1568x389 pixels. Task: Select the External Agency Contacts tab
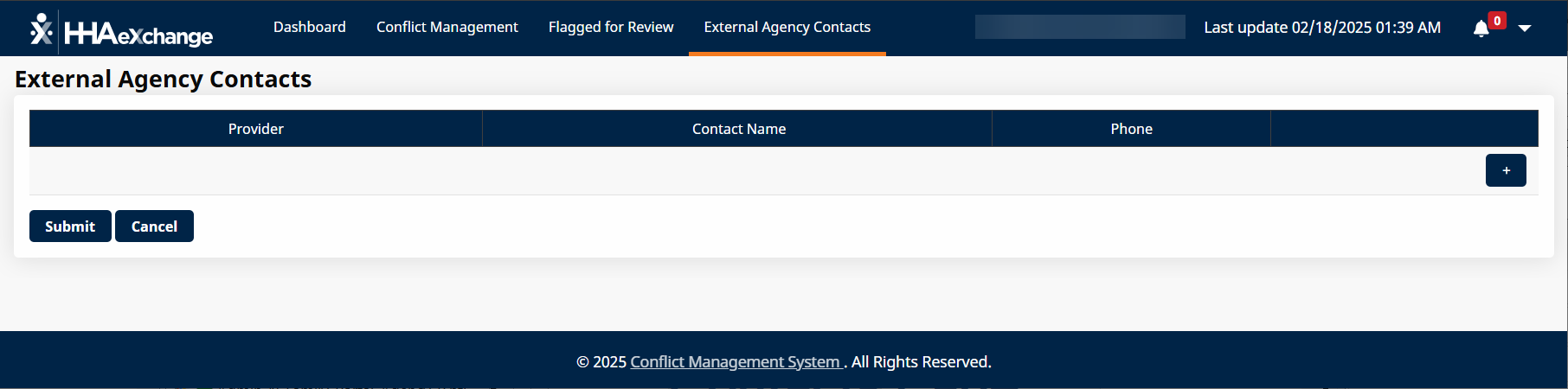[787, 28]
